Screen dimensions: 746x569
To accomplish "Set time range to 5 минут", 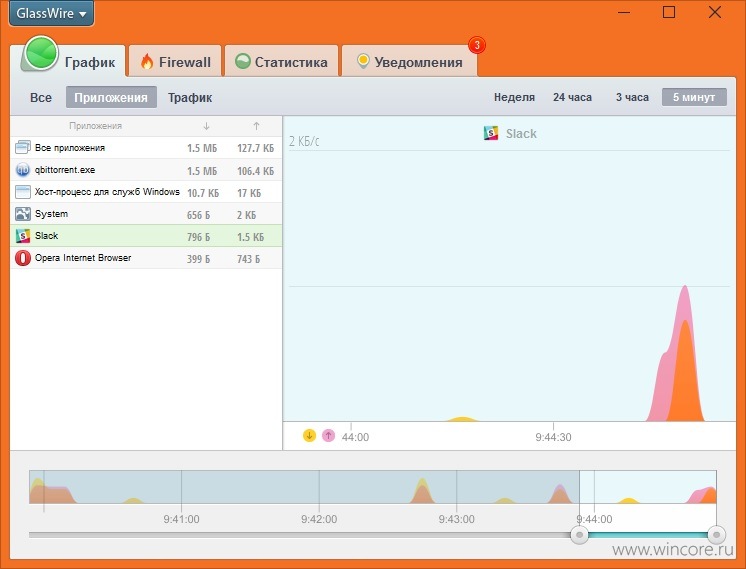I will click(x=694, y=98).
